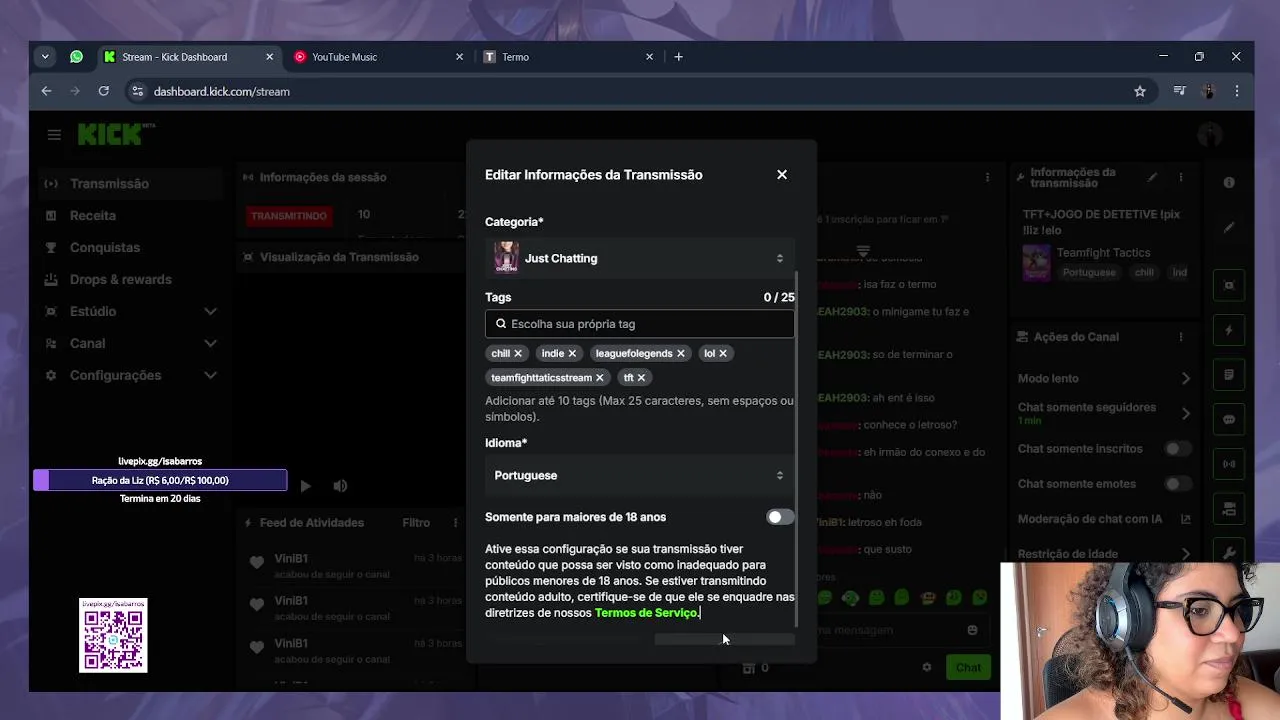Open the hamburger menu next to Kick logo

pos(54,134)
